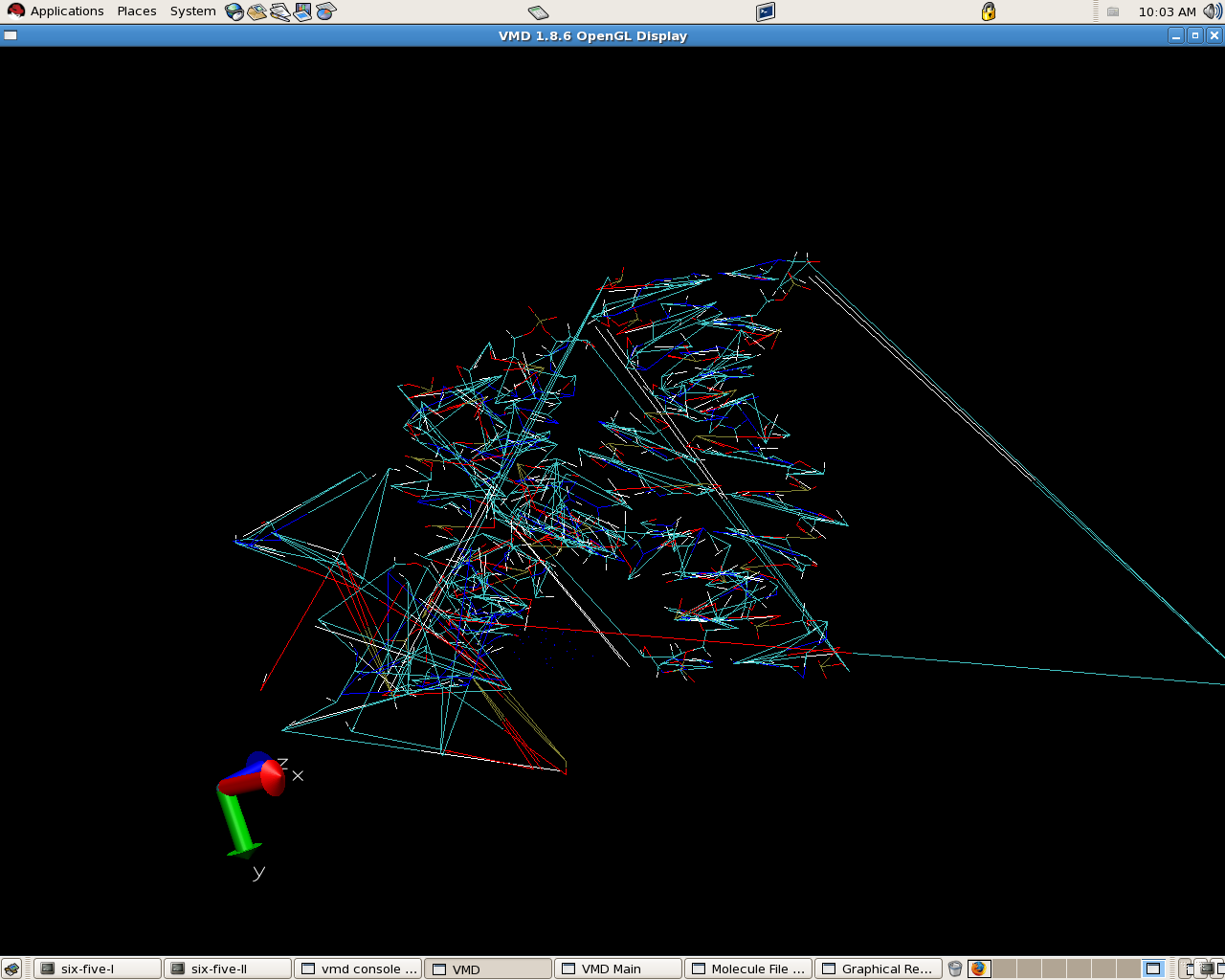The height and width of the screenshot is (980, 1225).
Task: Open the volume control speaker icon
Action: tap(1212, 11)
